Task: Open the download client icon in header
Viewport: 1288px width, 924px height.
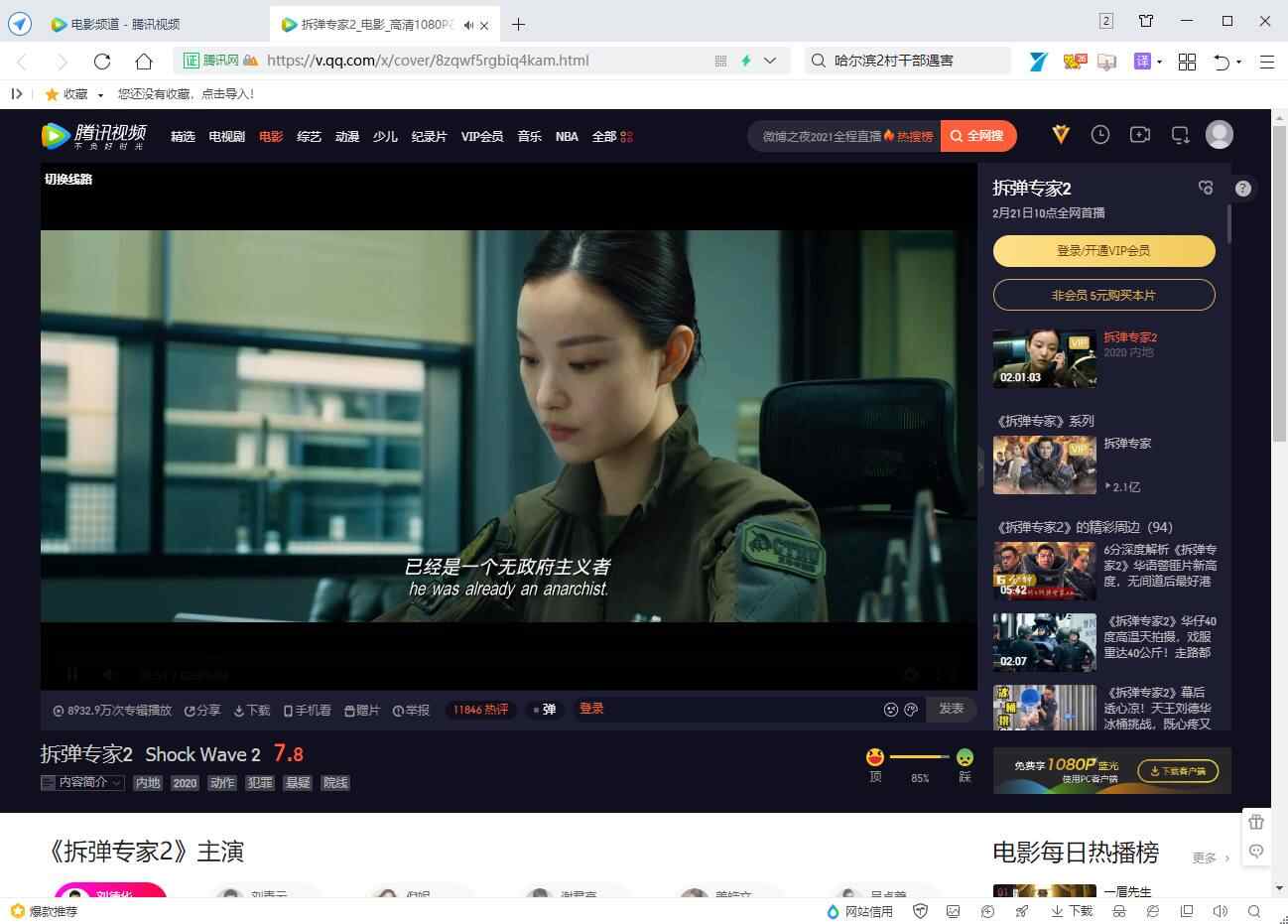Action: (1180, 134)
